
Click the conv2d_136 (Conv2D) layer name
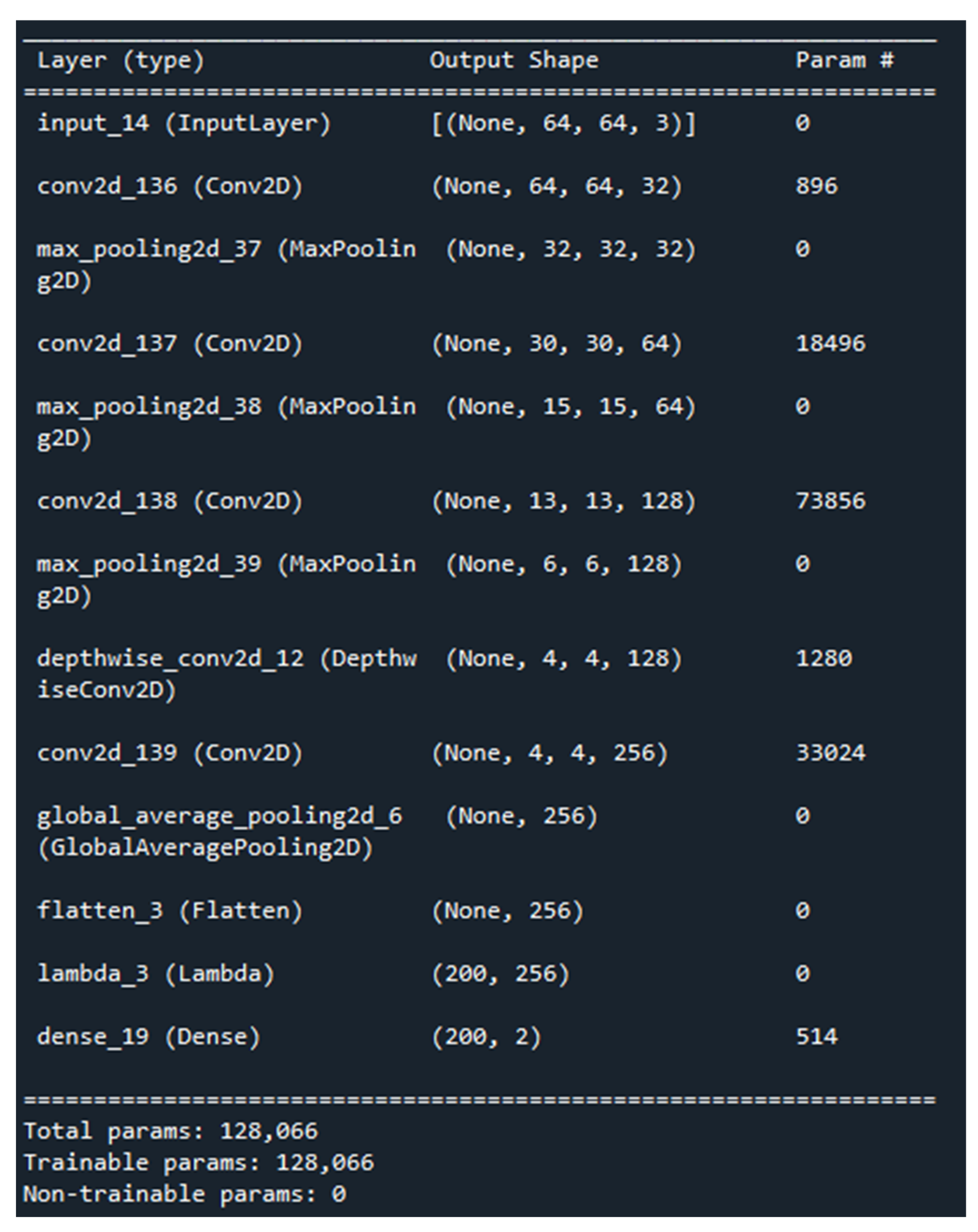(x=169, y=186)
